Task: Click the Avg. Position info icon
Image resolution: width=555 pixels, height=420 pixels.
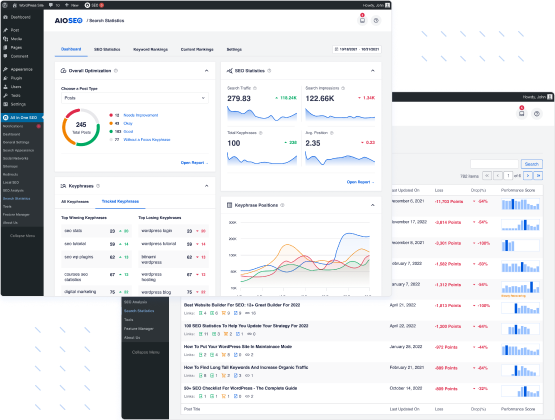Action: pyautogui.click(x=332, y=133)
